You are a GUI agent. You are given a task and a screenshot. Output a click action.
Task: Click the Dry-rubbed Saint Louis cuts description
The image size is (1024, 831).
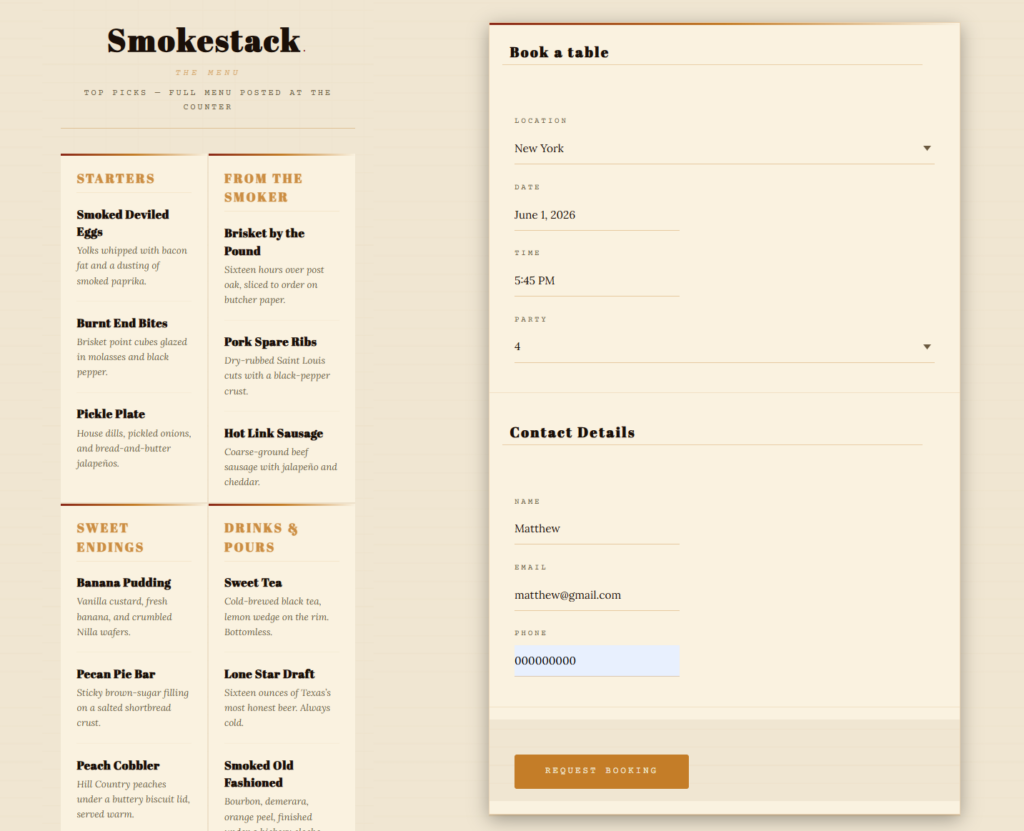pos(277,376)
